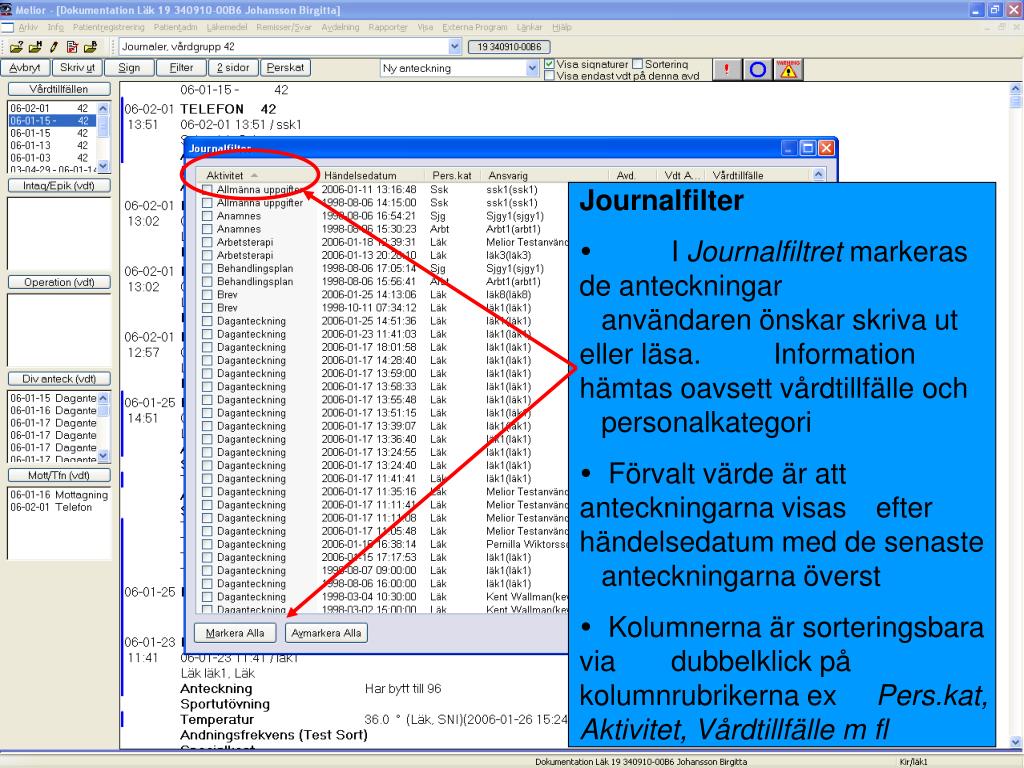
Task: Click the blue circle icon
Action: pos(758,69)
